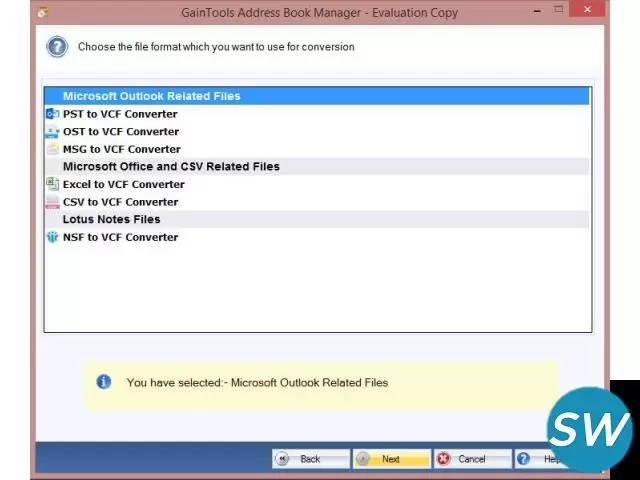Close the Address Book Manager window
The height and width of the screenshot is (480, 640).
(587, 10)
